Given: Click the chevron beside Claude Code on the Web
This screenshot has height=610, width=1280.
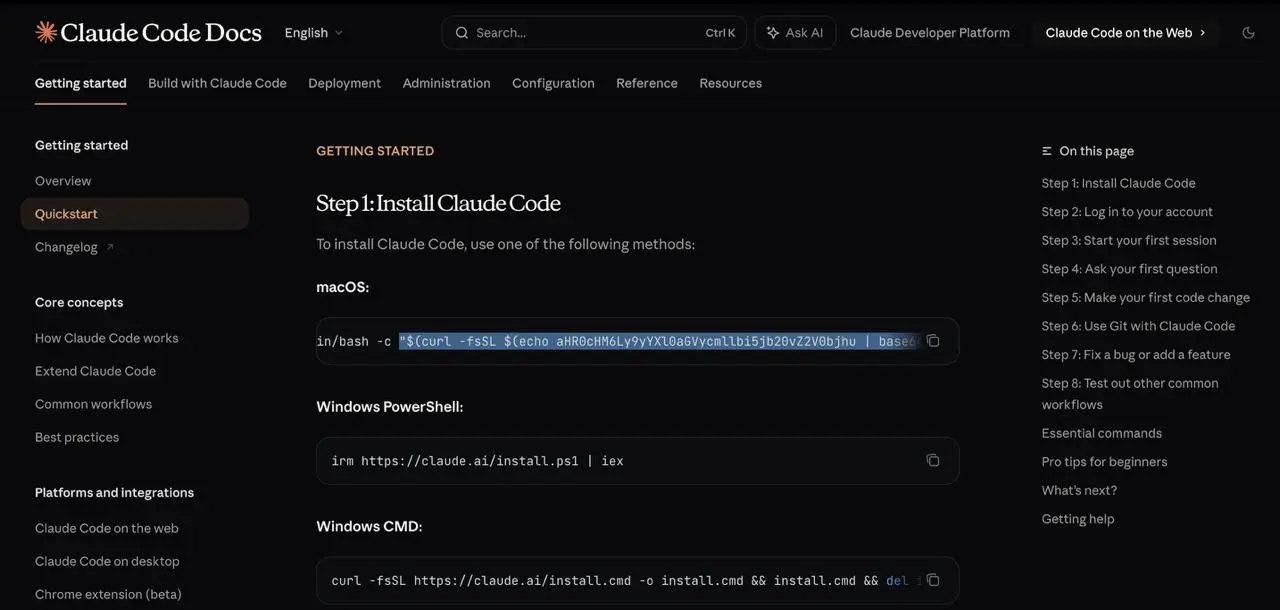Looking at the screenshot, I should (x=1202, y=33).
